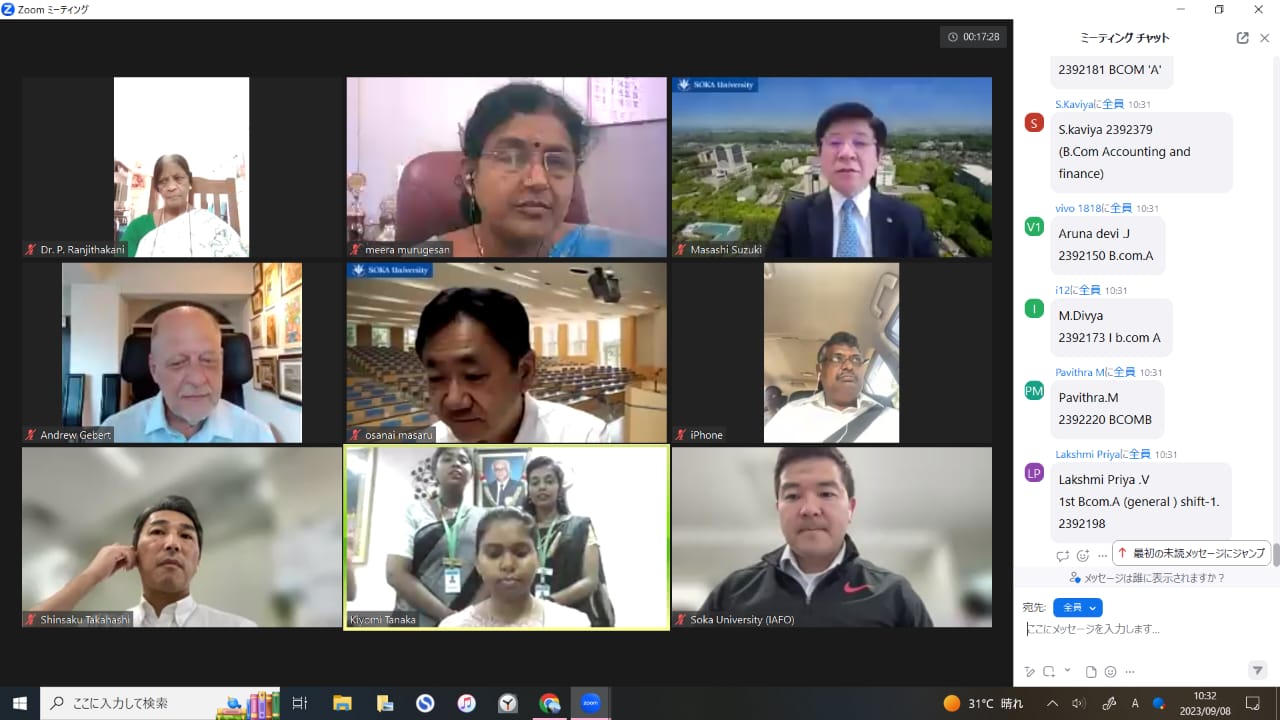This screenshot has height=720, width=1280.
Task: Open Chrome from the Windows taskbar
Action: click(x=549, y=703)
